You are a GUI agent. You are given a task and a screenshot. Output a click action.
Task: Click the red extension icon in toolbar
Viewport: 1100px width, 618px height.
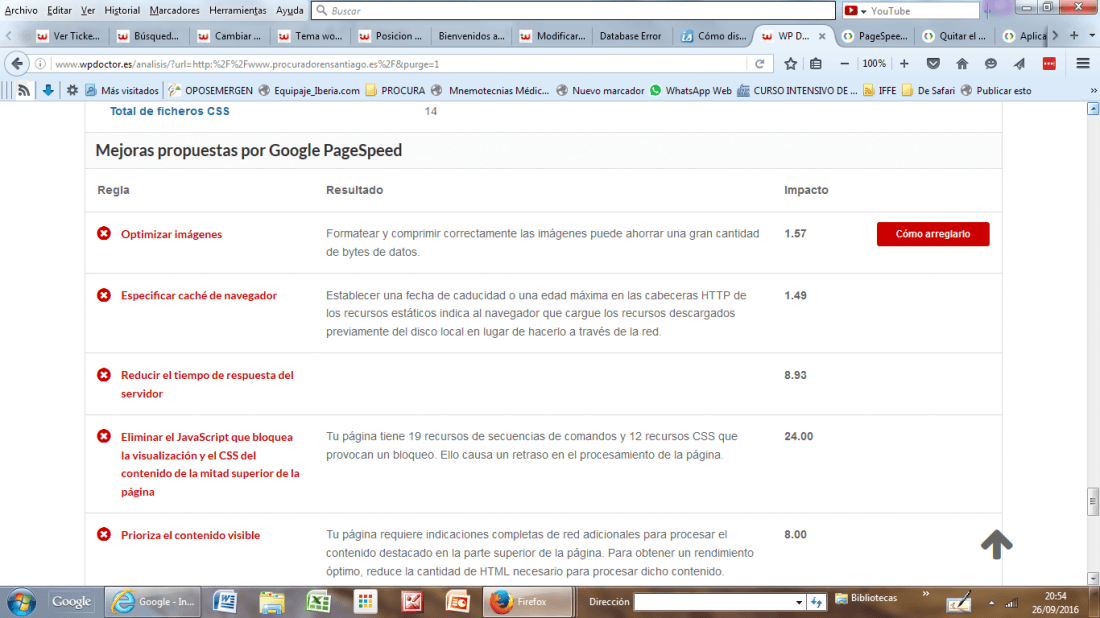click(1049, 64)
